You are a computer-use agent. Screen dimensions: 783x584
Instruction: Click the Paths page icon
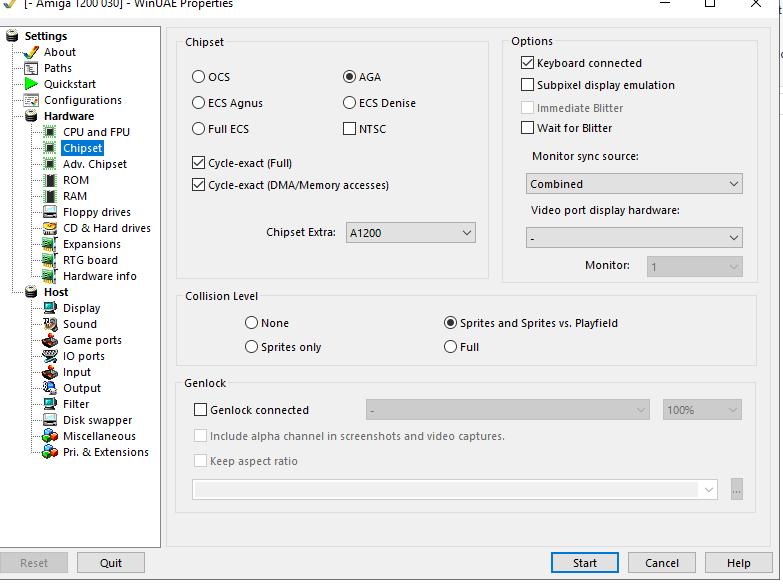click(x=31, y=68)
